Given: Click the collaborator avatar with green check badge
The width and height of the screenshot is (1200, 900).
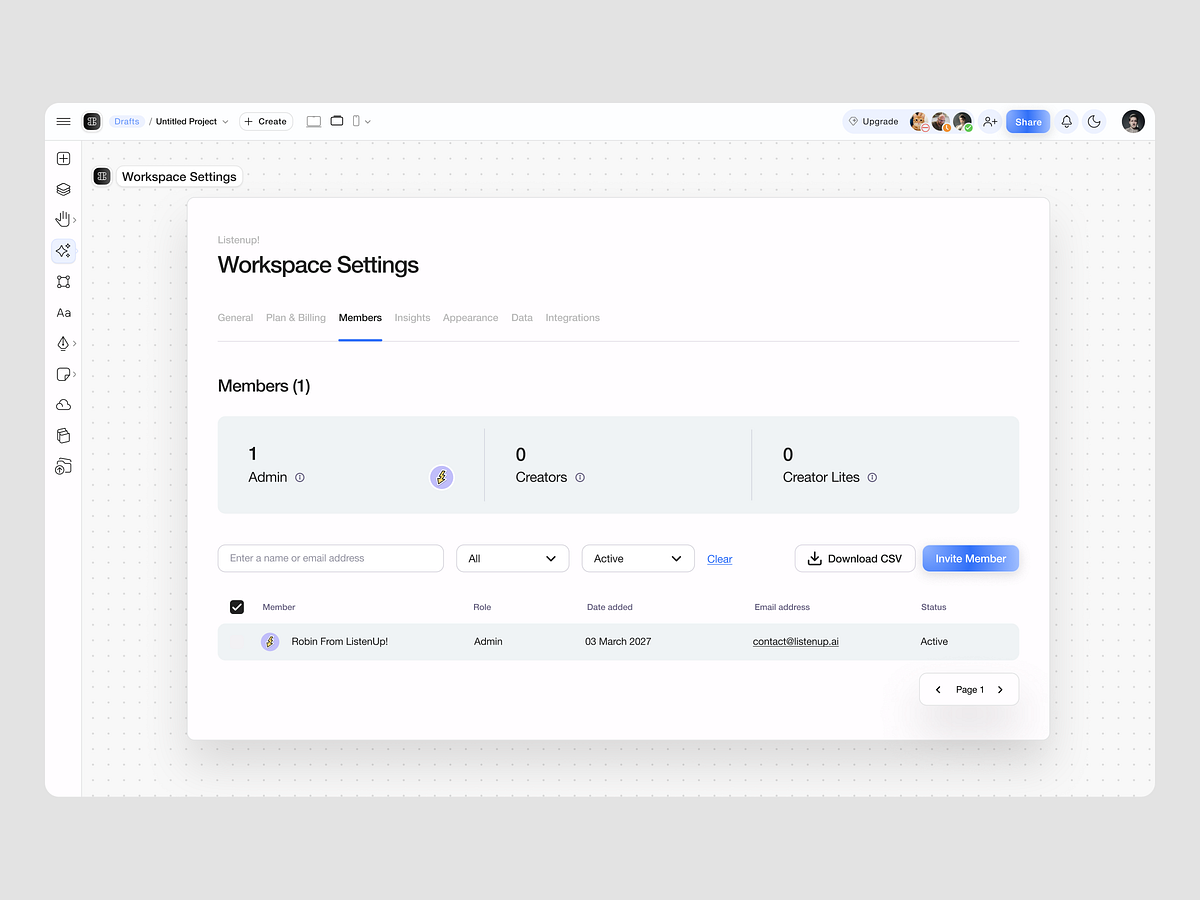Looking at the screenshot, I should click(x=962, y=121).
